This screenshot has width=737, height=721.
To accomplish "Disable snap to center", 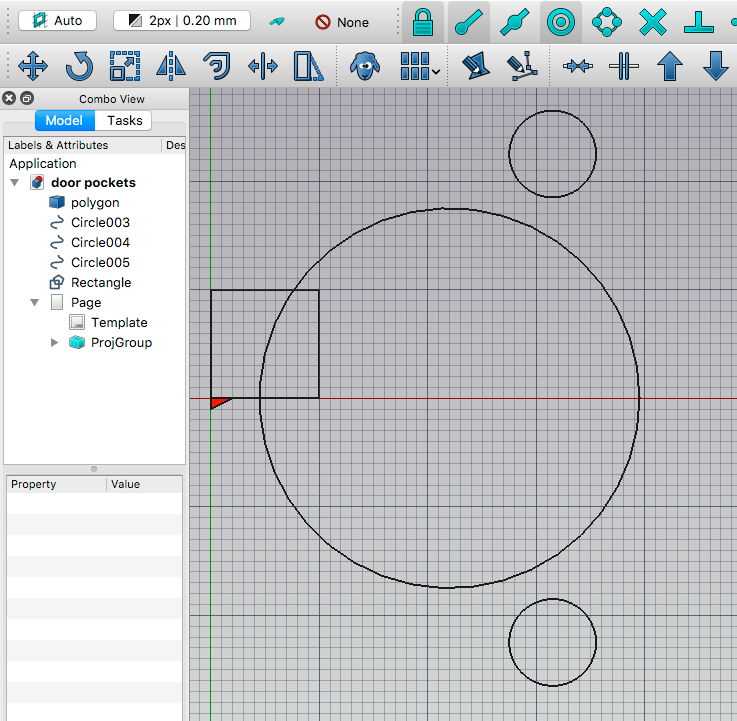I will pos(561,21).
